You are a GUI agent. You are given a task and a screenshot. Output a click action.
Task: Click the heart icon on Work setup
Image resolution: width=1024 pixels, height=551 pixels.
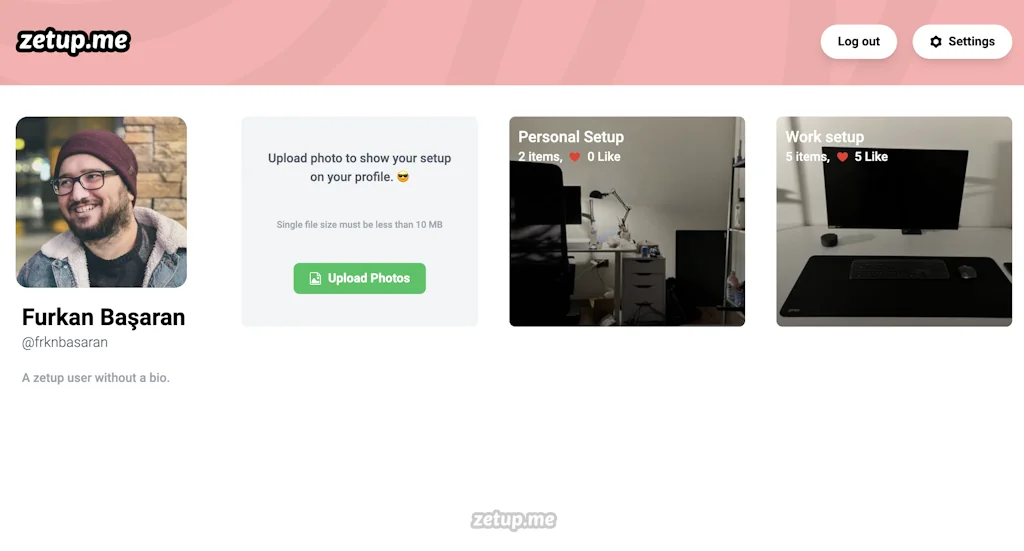click(842, 157)
